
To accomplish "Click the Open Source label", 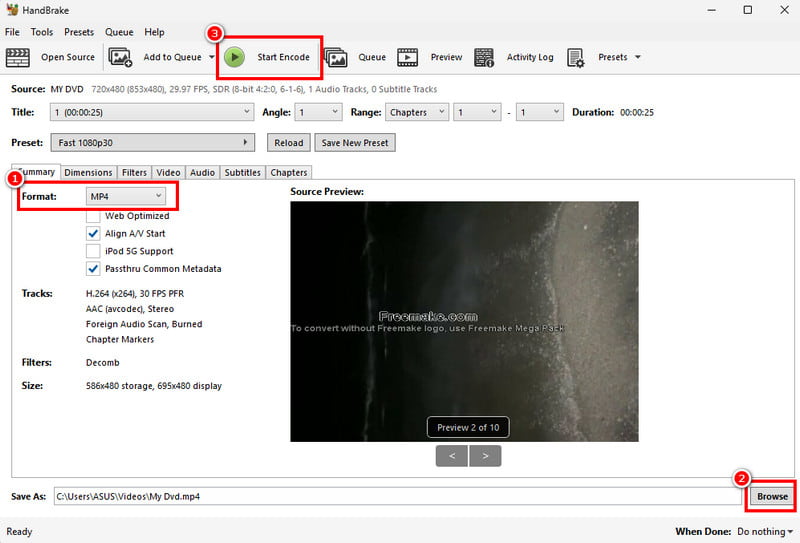I will coord(68,57).
